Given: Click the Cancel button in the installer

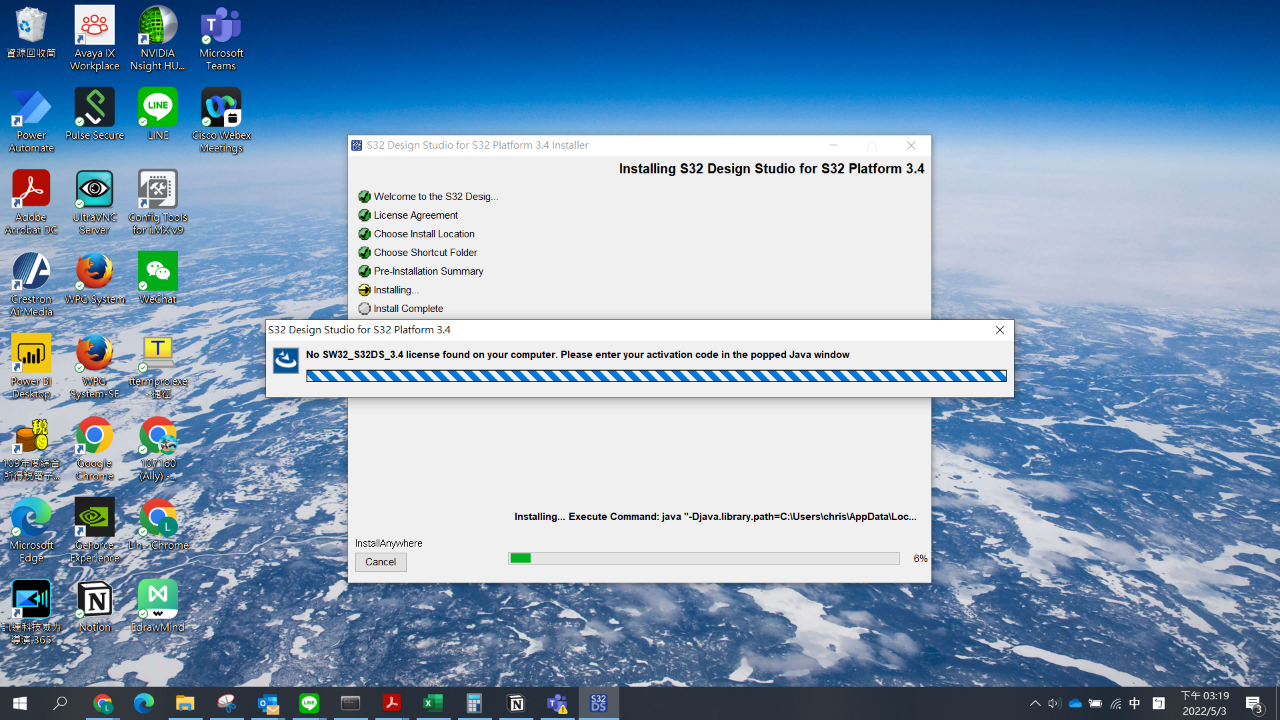Looking at the screenshot, I should [380, 562].
